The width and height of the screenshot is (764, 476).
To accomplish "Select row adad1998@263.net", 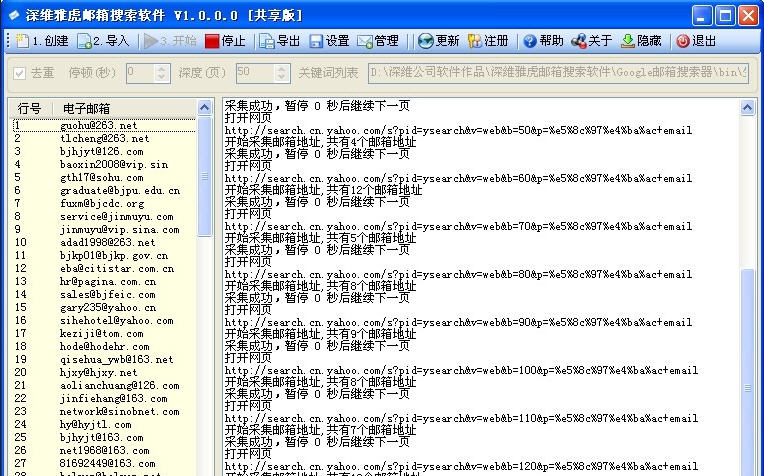I will [103, 243].
